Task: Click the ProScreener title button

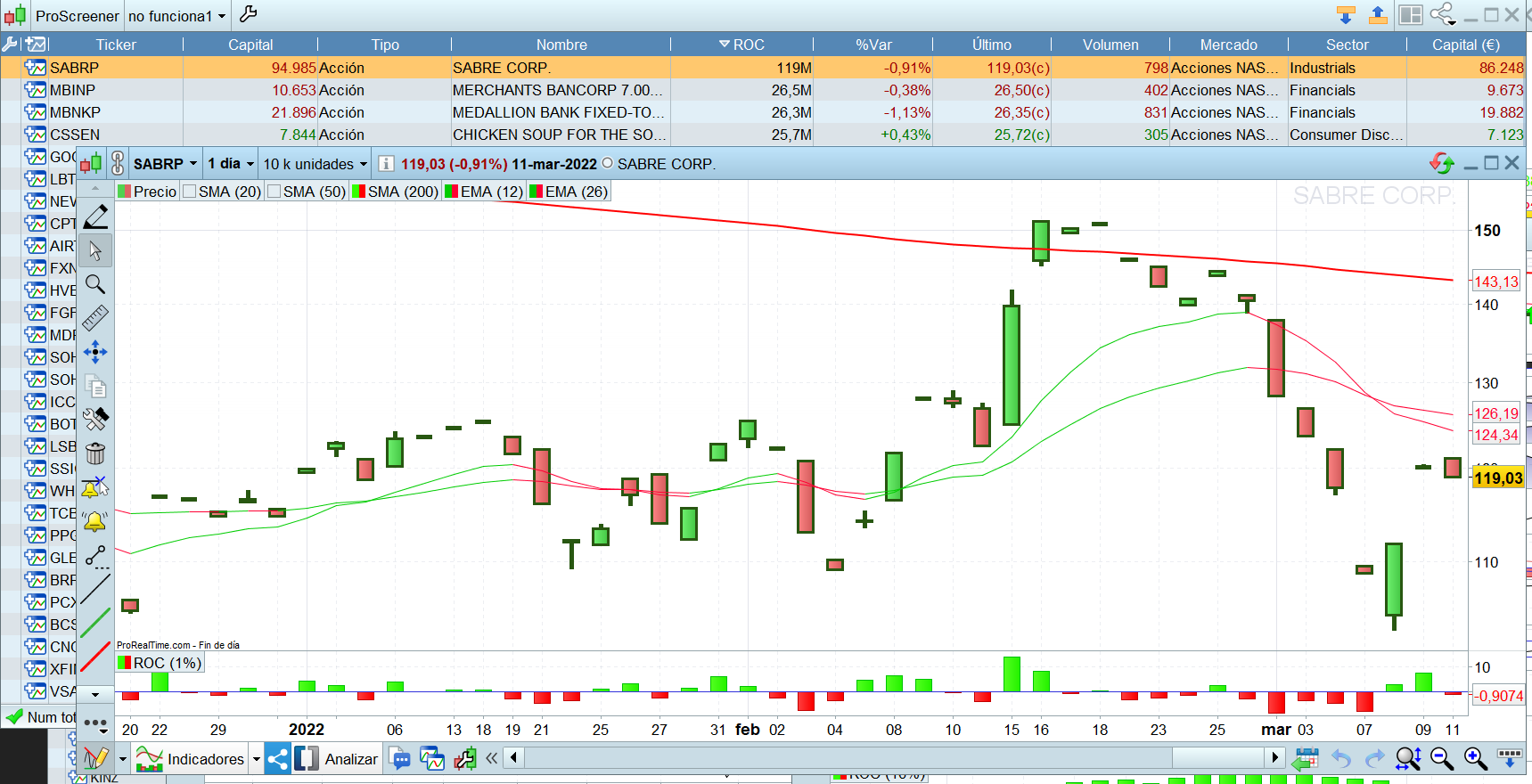Action: tap(77, 15)
